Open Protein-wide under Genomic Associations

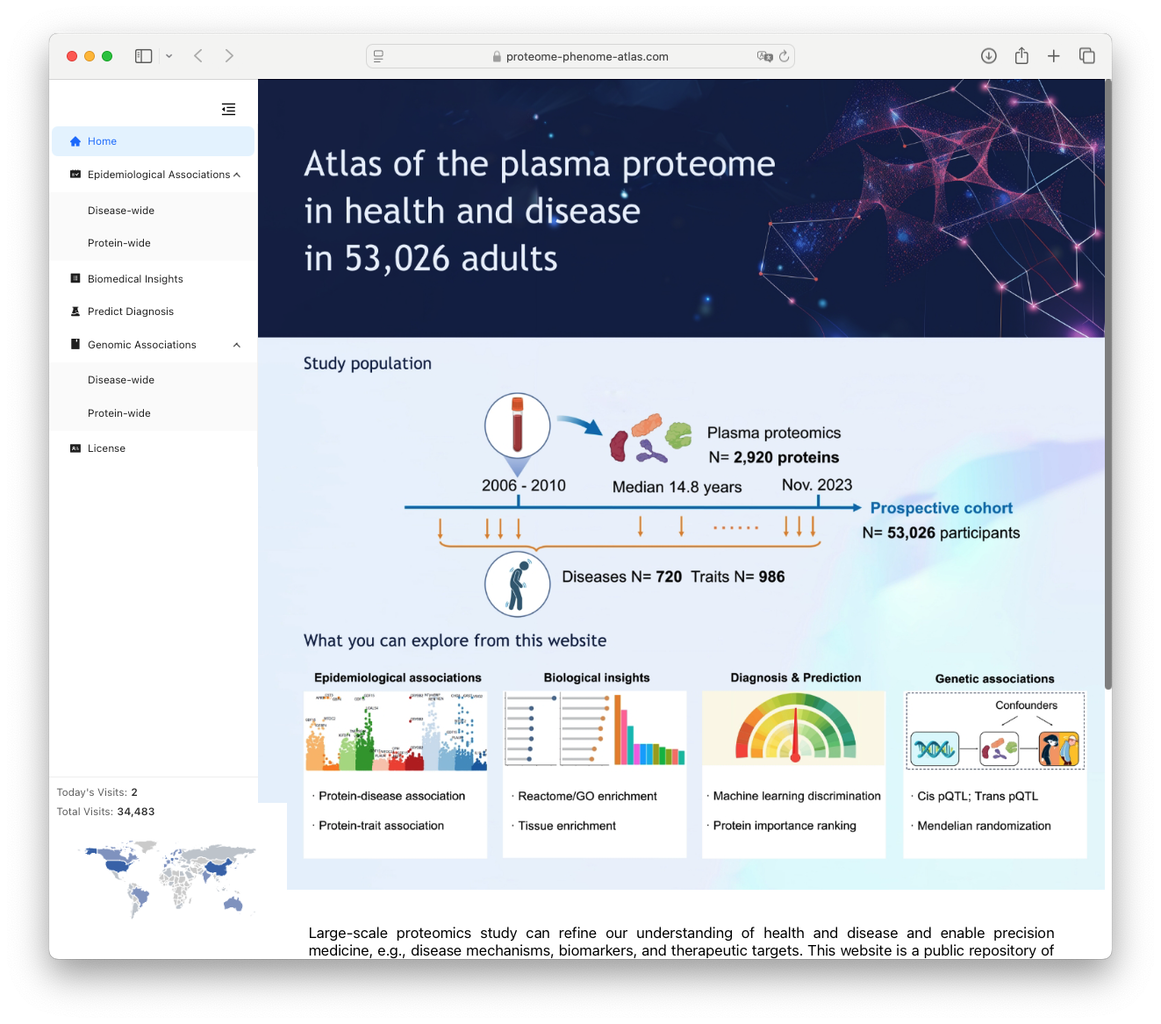[x=118, y=413]
